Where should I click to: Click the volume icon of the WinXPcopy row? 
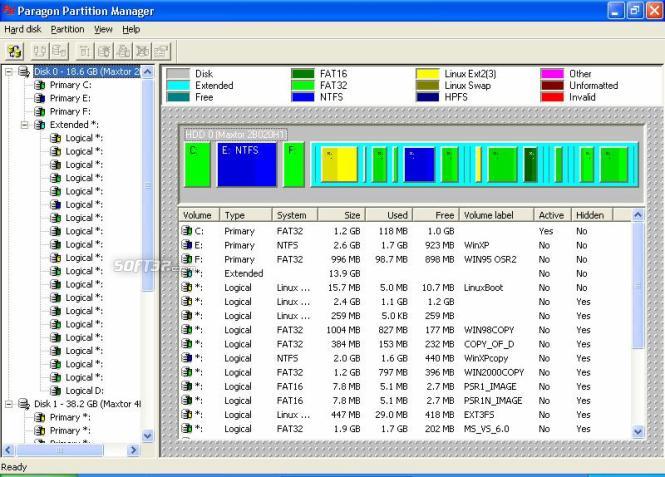(x=187, y=358)
